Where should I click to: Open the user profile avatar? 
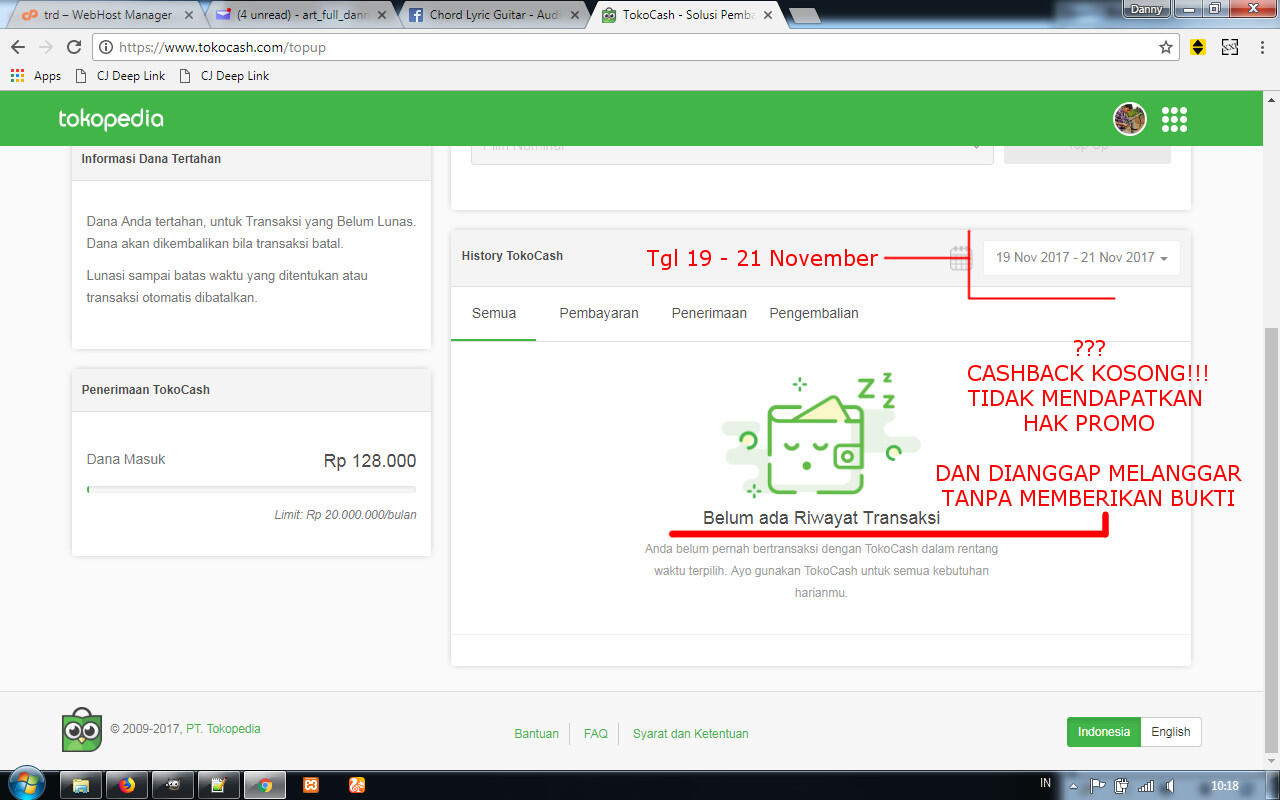(1130, 119)
